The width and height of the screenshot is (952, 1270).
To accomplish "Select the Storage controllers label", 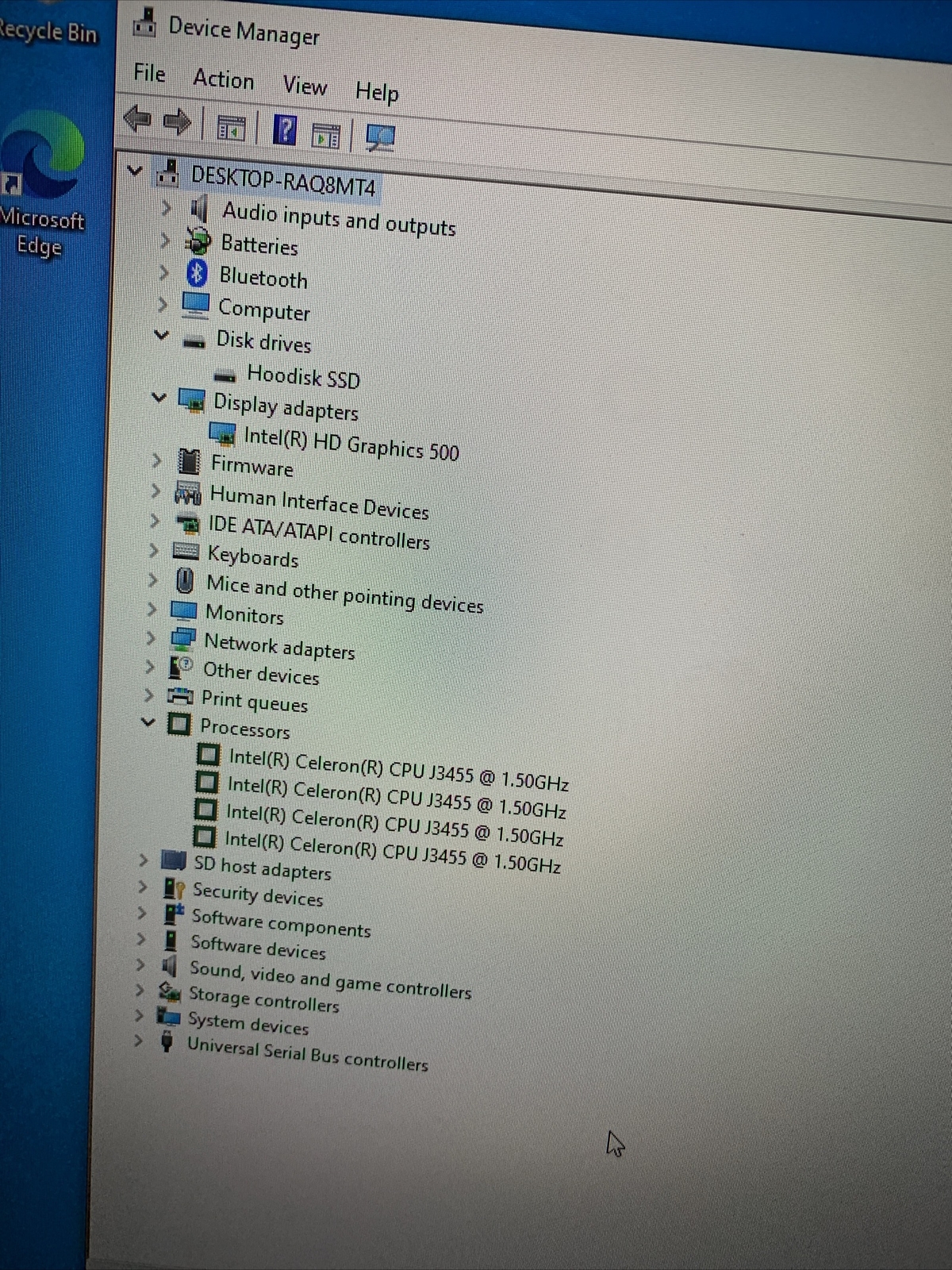I will pos(263,999).
